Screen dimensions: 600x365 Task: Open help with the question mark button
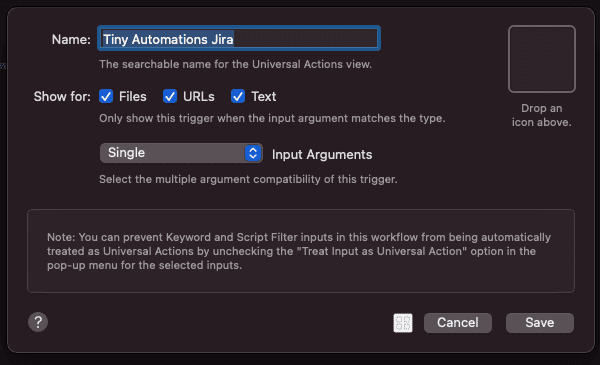click(x=38, y=322)
